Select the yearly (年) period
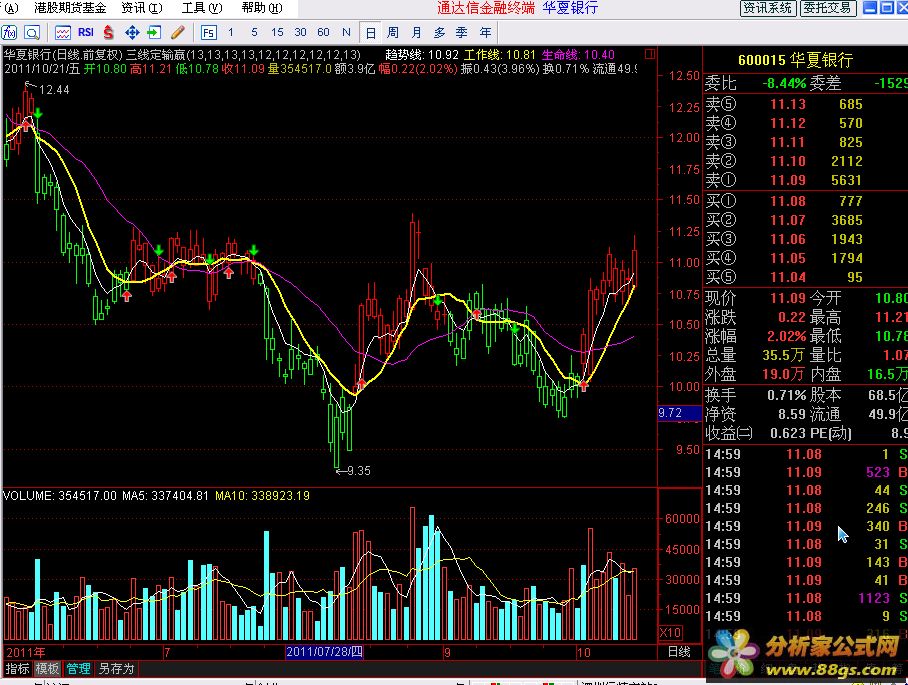Screen dimensions: 908x685 [485, 32]
